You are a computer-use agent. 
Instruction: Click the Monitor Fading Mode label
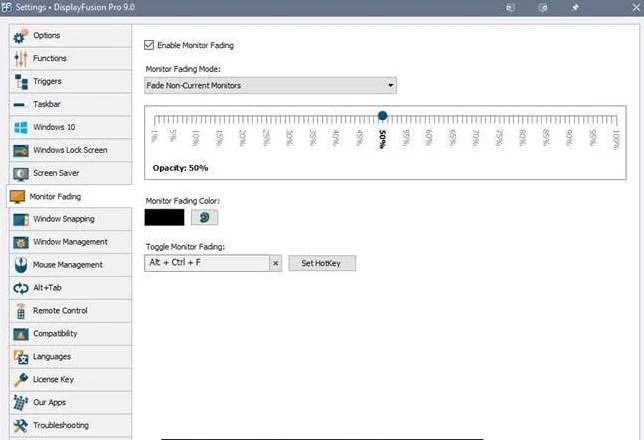(183, 69)
